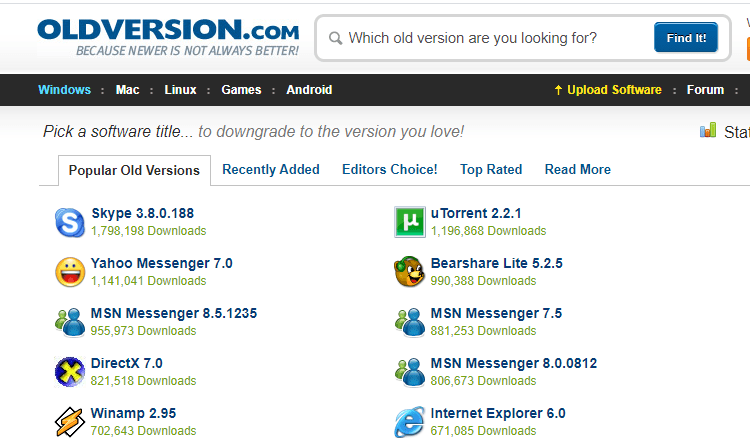Click 990,388 Downloads text

pyautogui.click(x=483, y=281)
